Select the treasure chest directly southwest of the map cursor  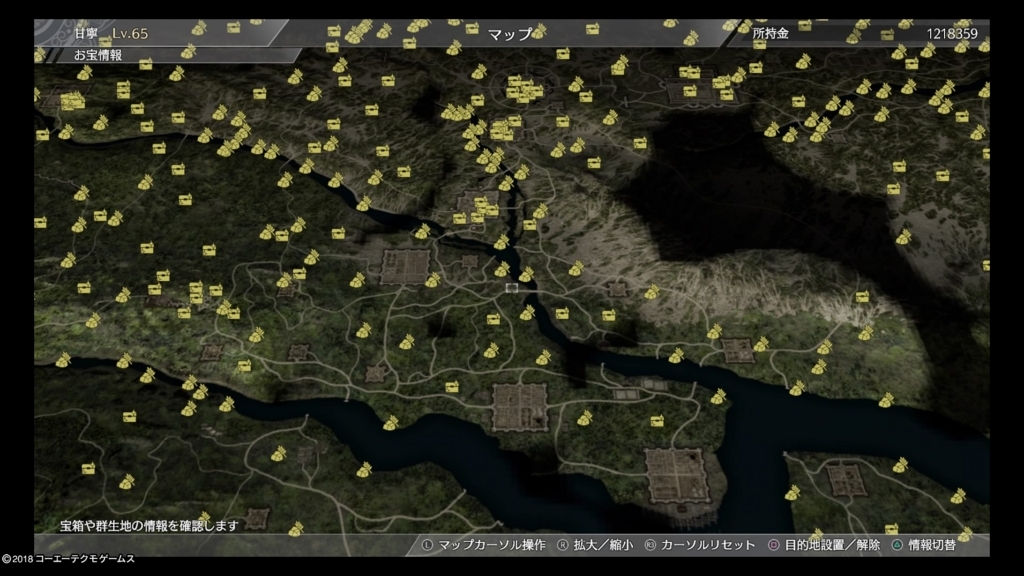493,319
